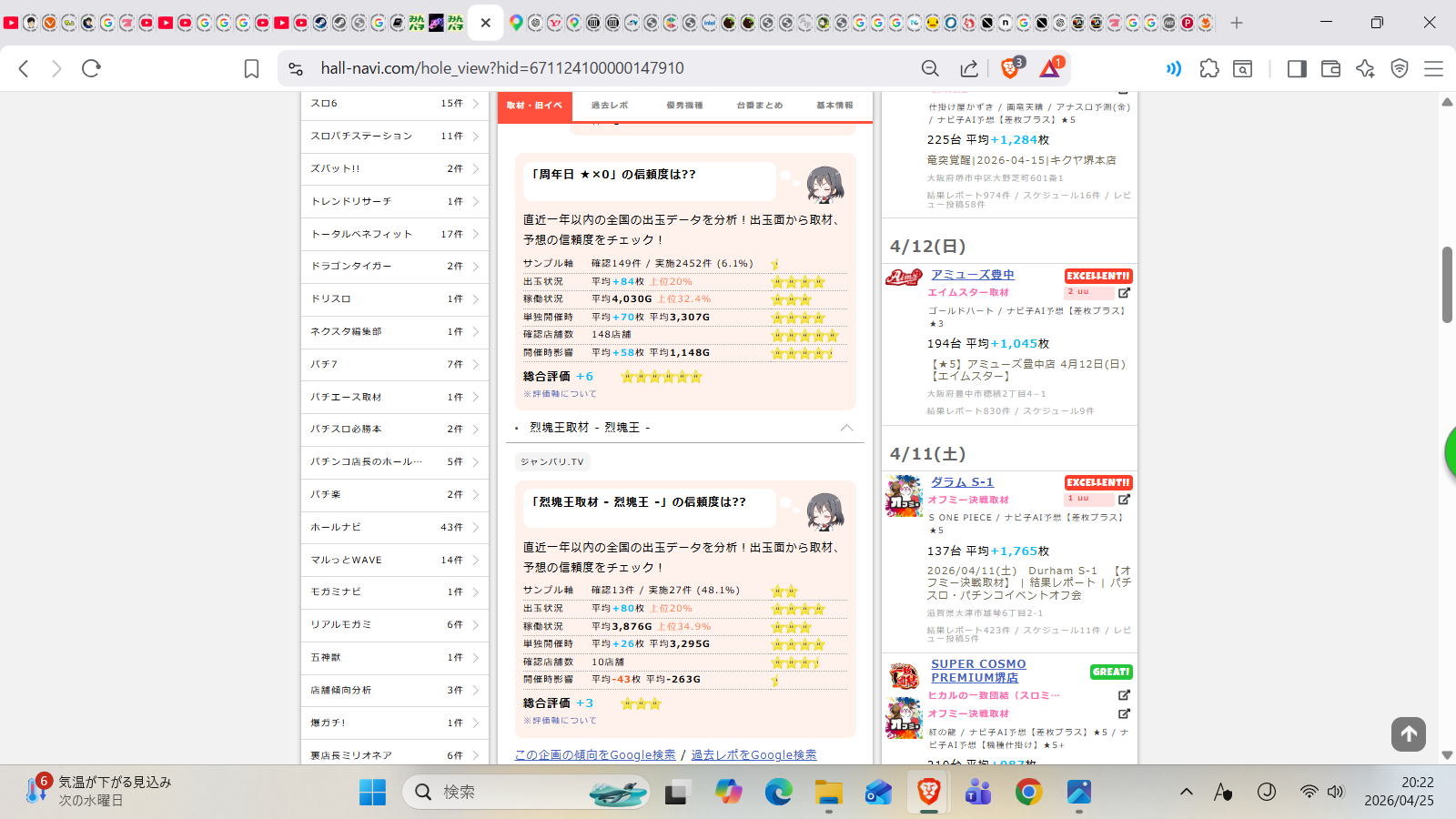The height and width of the screenshot is (819, 1456).
Task: Open Brave VPN shield icon
Action: coord(1400,68)
